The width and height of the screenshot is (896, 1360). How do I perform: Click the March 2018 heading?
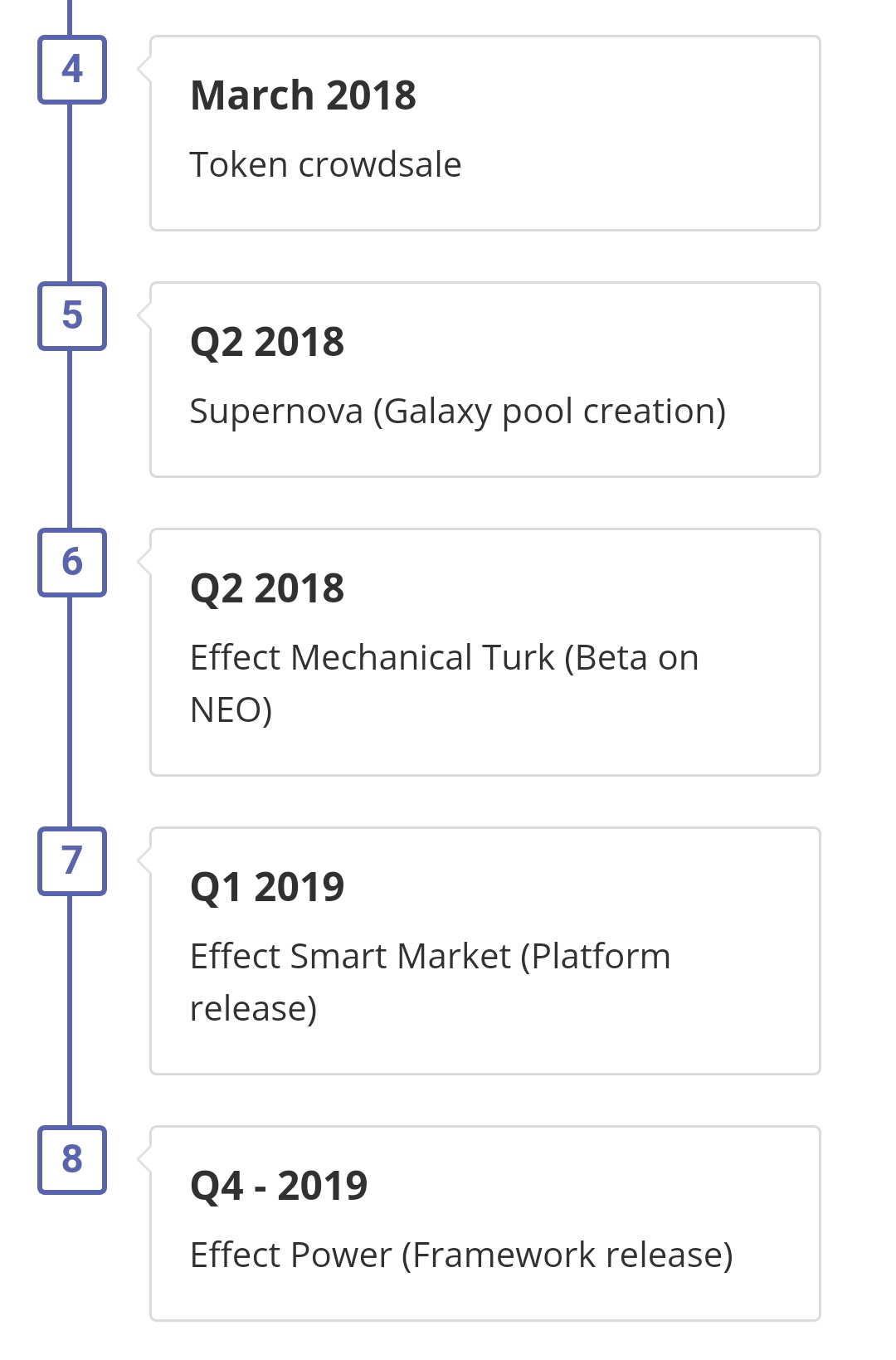coord(303,95)
